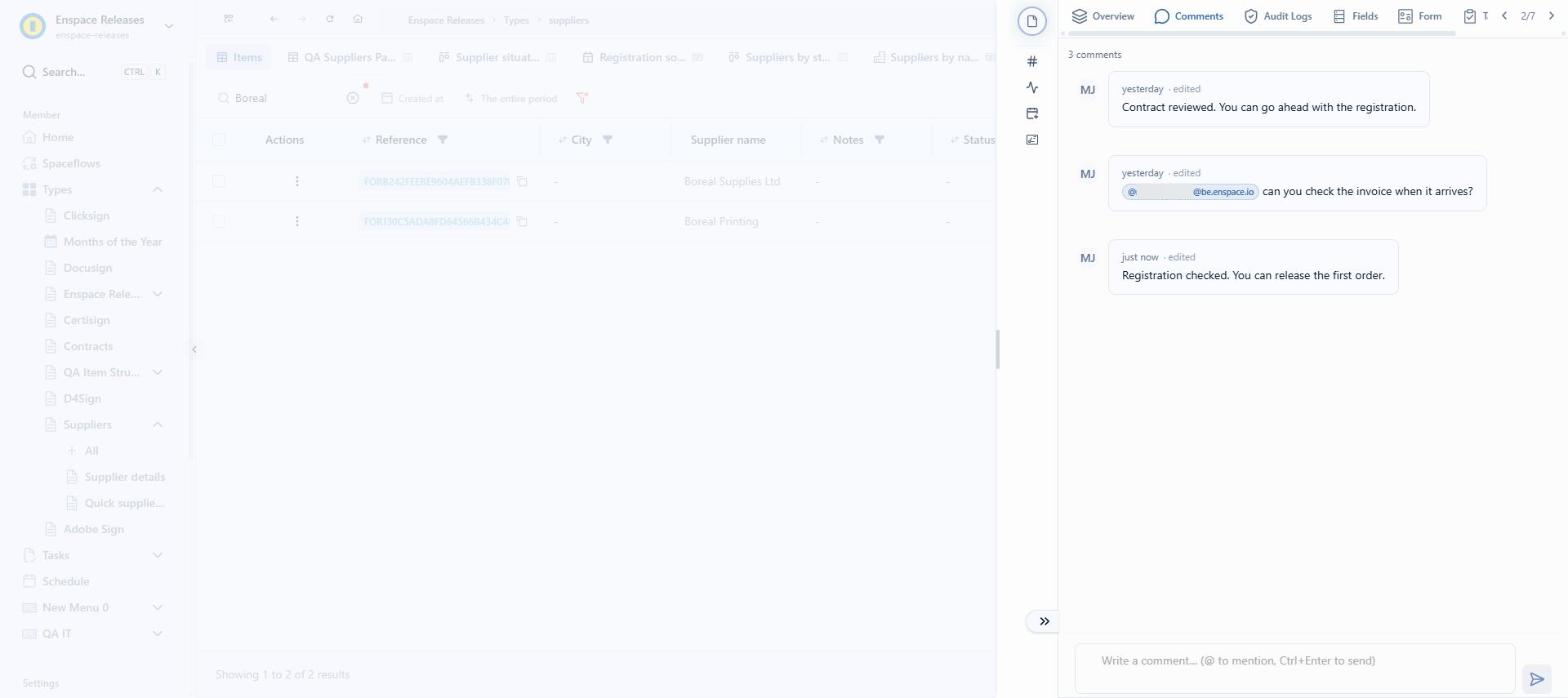Click the browser-style back arrow in the toolbar
The height and width of the screenshot is (698, 1568).
click(274, 19)
